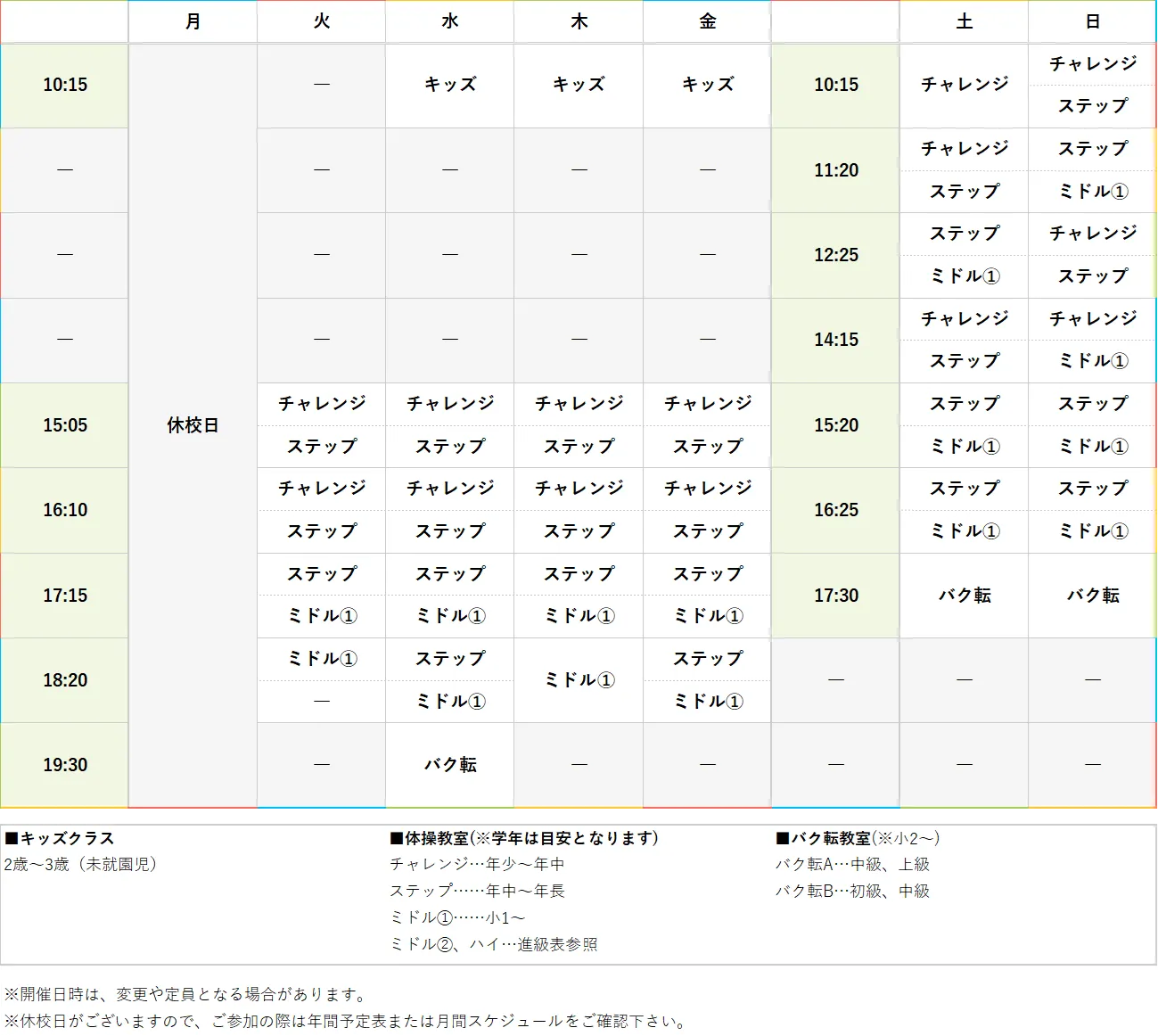The height and width of the screenshot is (1036, 1158).
Task: Click the ■バク転教室 legend heading
Action: (x=856, y=838)
